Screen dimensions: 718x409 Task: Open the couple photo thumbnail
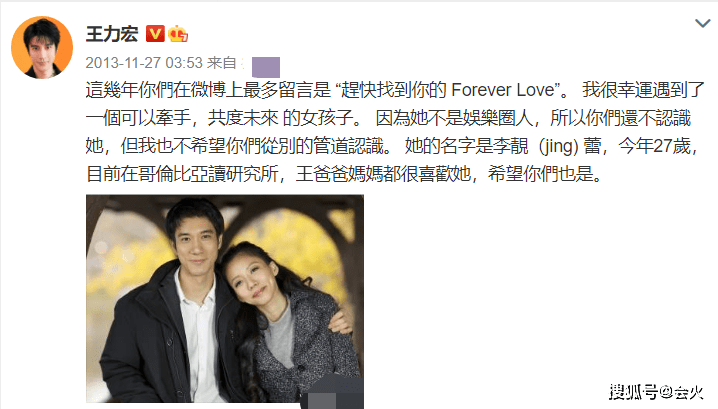point(225,299)
